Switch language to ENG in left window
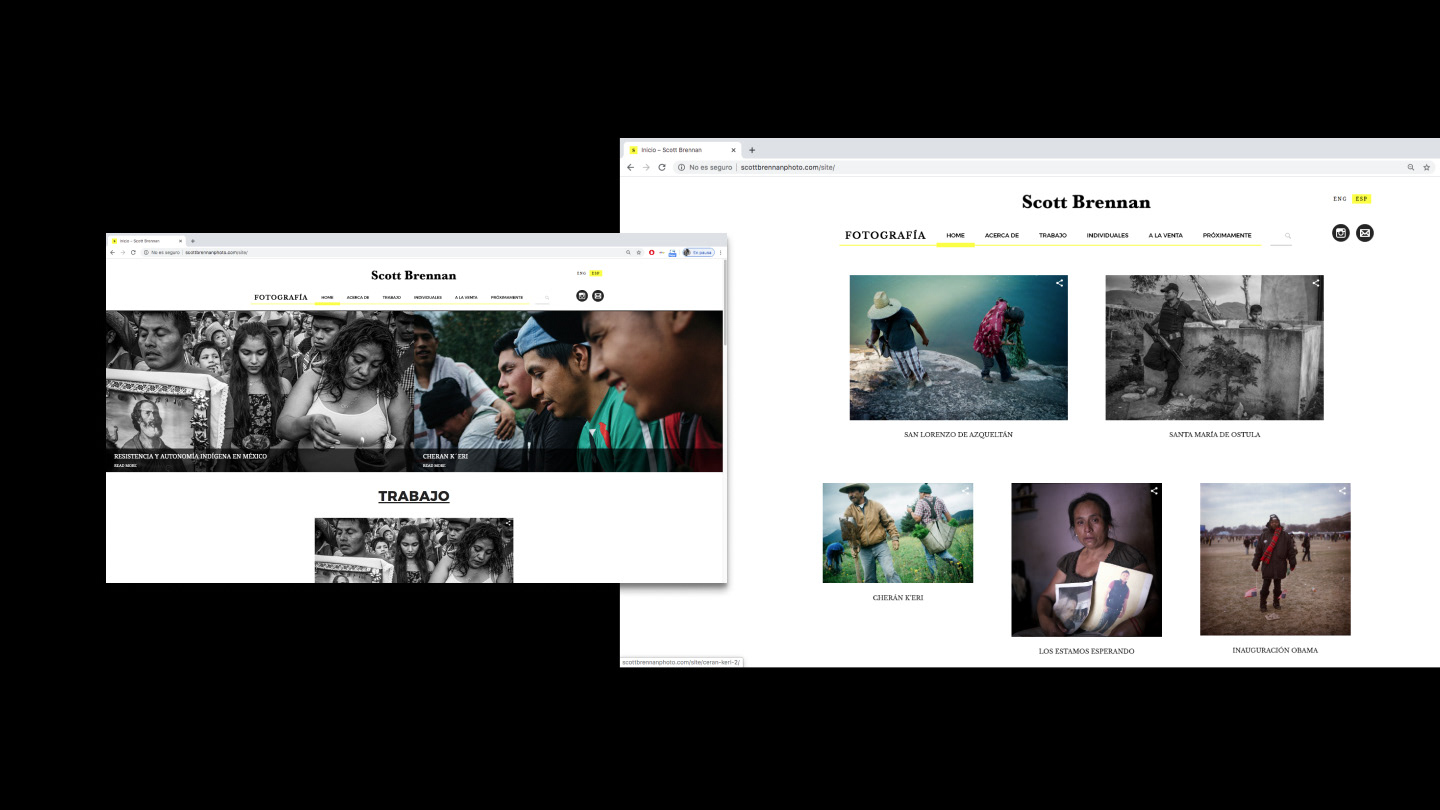 (x=581, y=273)
